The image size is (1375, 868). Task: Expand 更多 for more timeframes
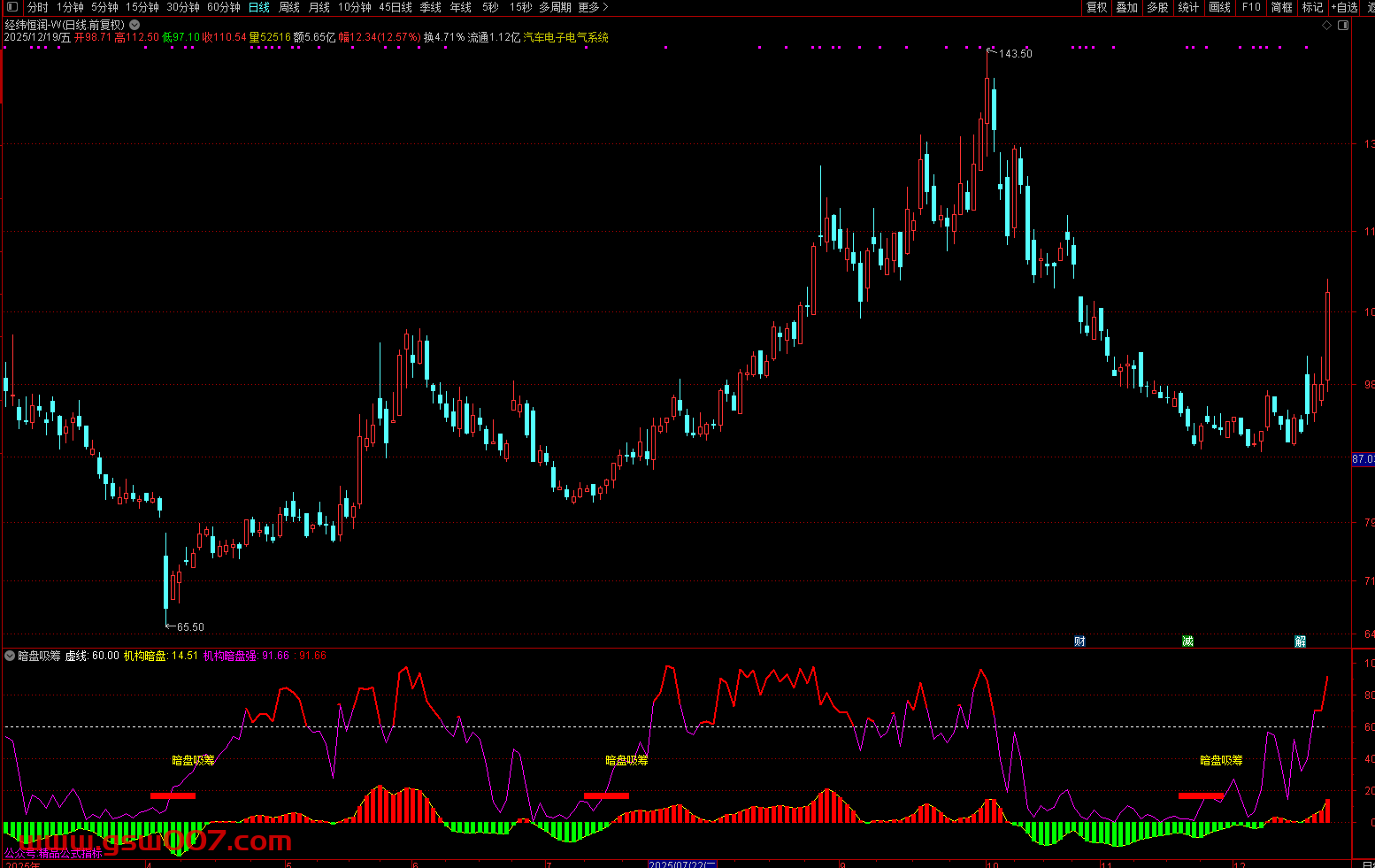593,7
